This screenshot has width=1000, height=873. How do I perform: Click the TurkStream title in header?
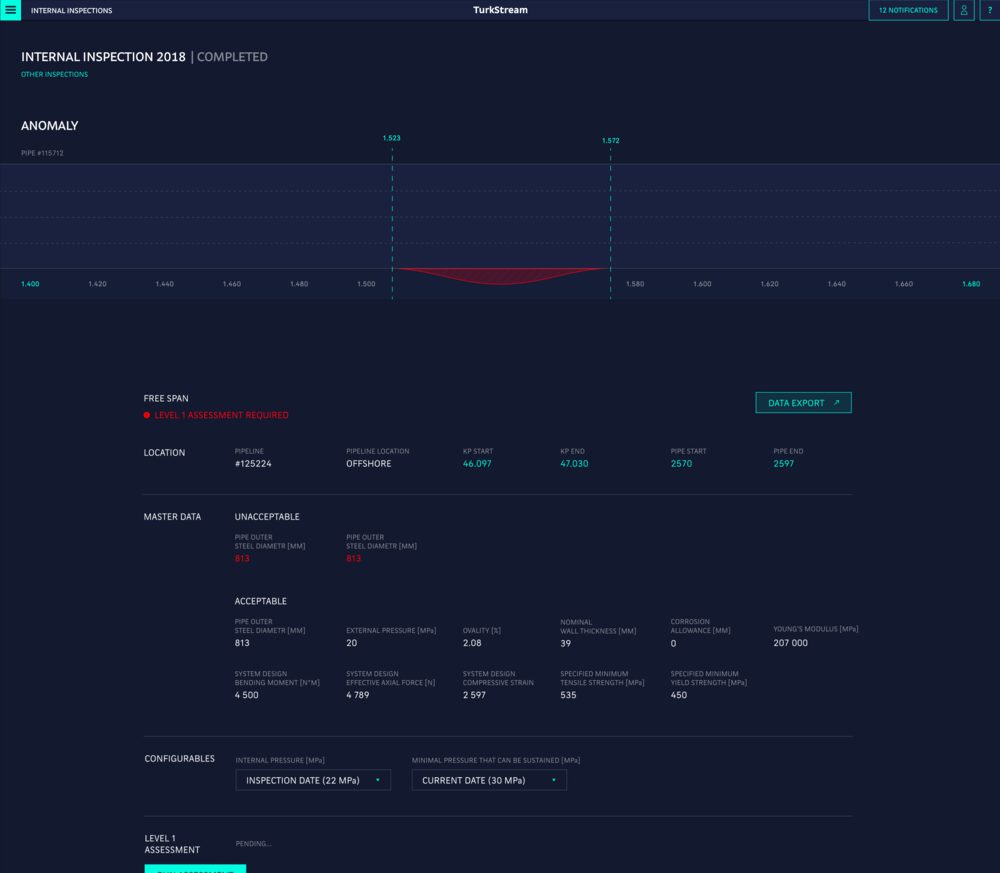(x=500, y=10)
